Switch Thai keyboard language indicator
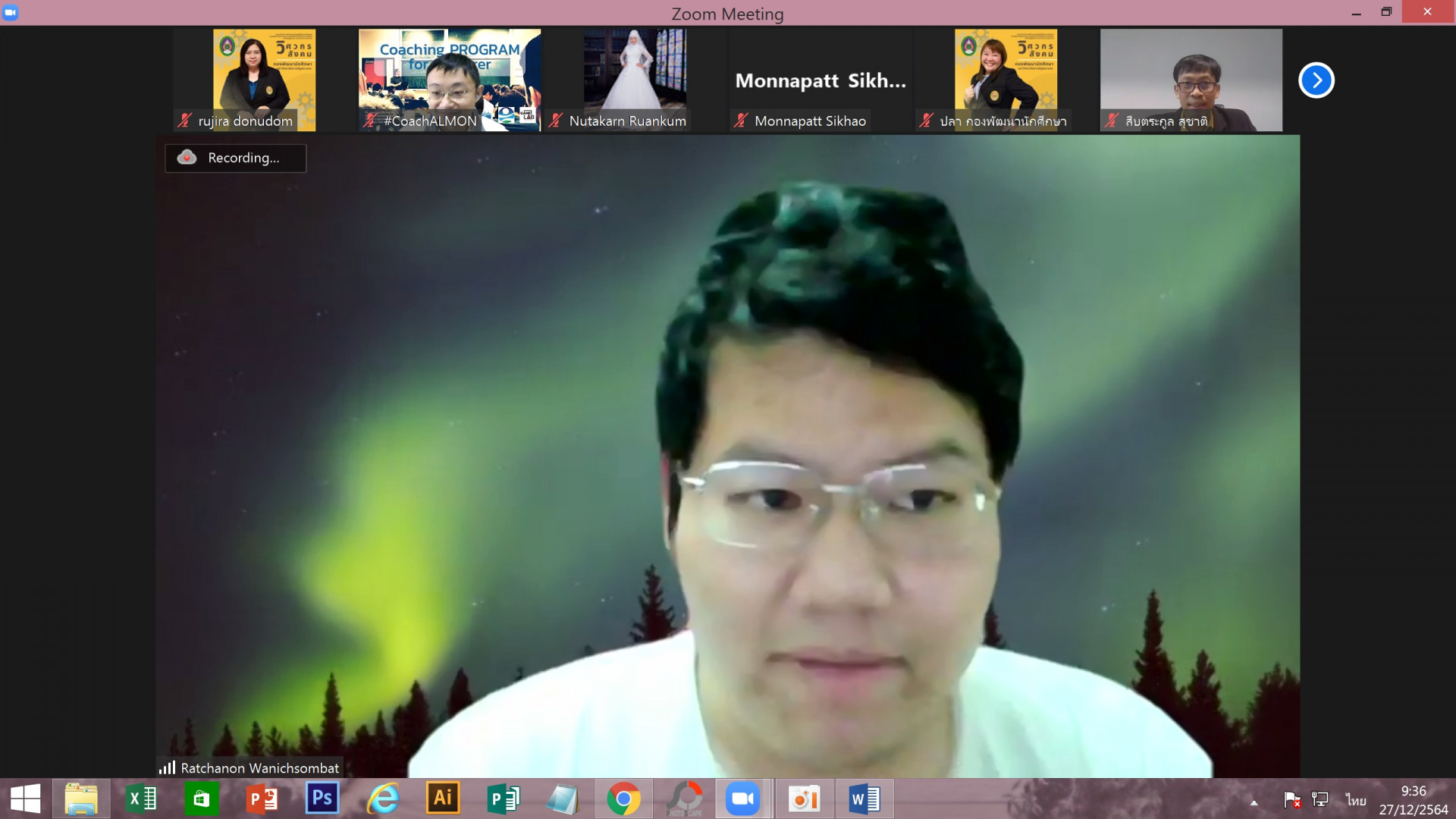This screenshot has height=819, width=1456. pyautogui.click(x=1355, y=800)
